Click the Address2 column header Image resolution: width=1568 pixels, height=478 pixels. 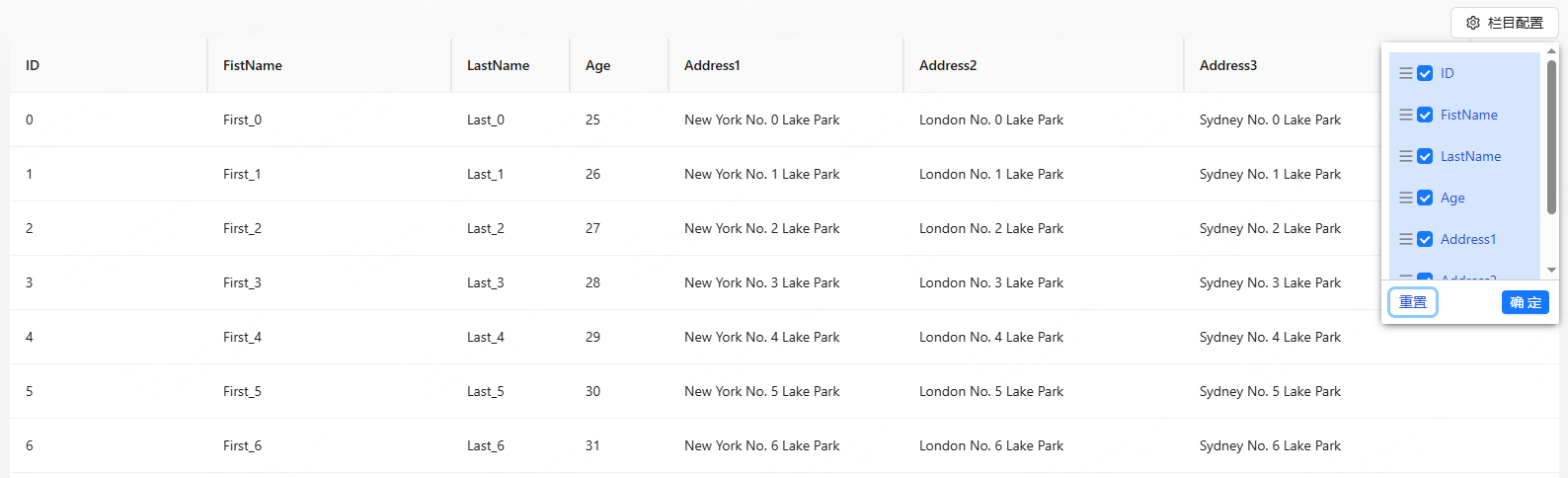click(x=948, y=65)
